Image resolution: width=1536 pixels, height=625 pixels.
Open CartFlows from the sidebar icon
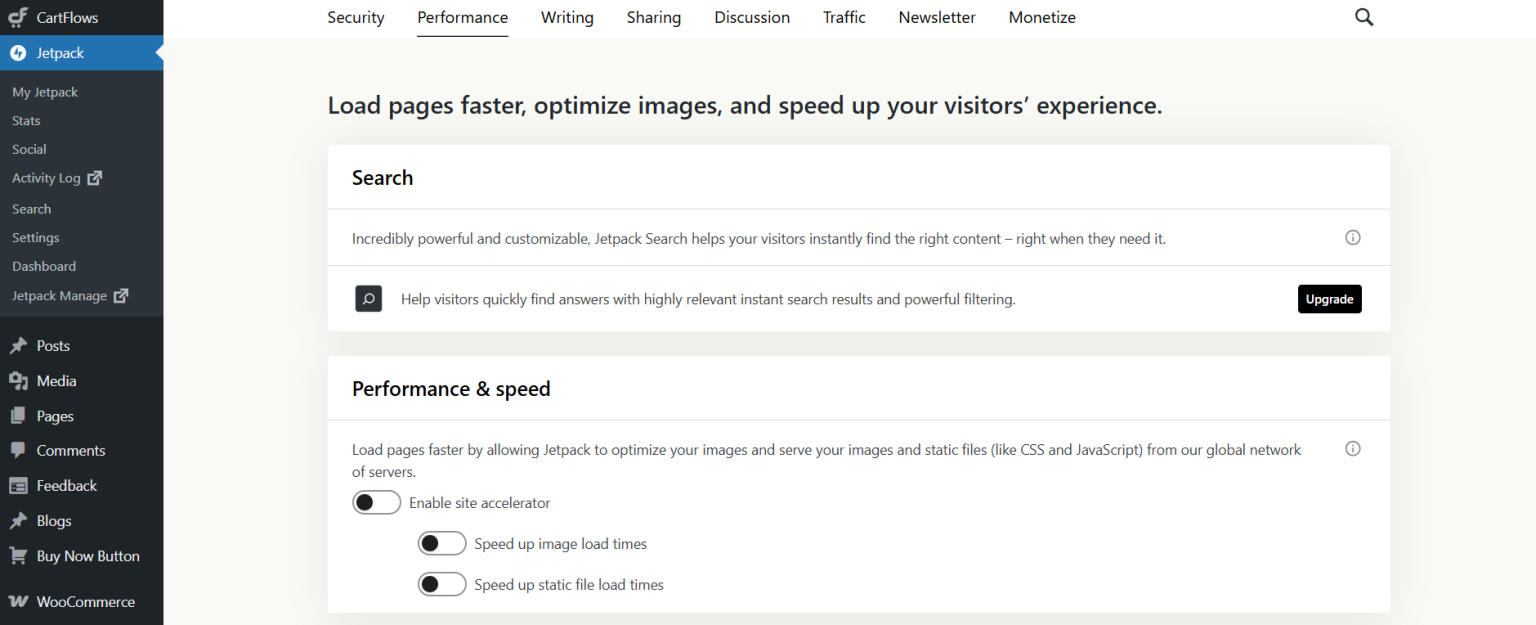pos(18,17)
